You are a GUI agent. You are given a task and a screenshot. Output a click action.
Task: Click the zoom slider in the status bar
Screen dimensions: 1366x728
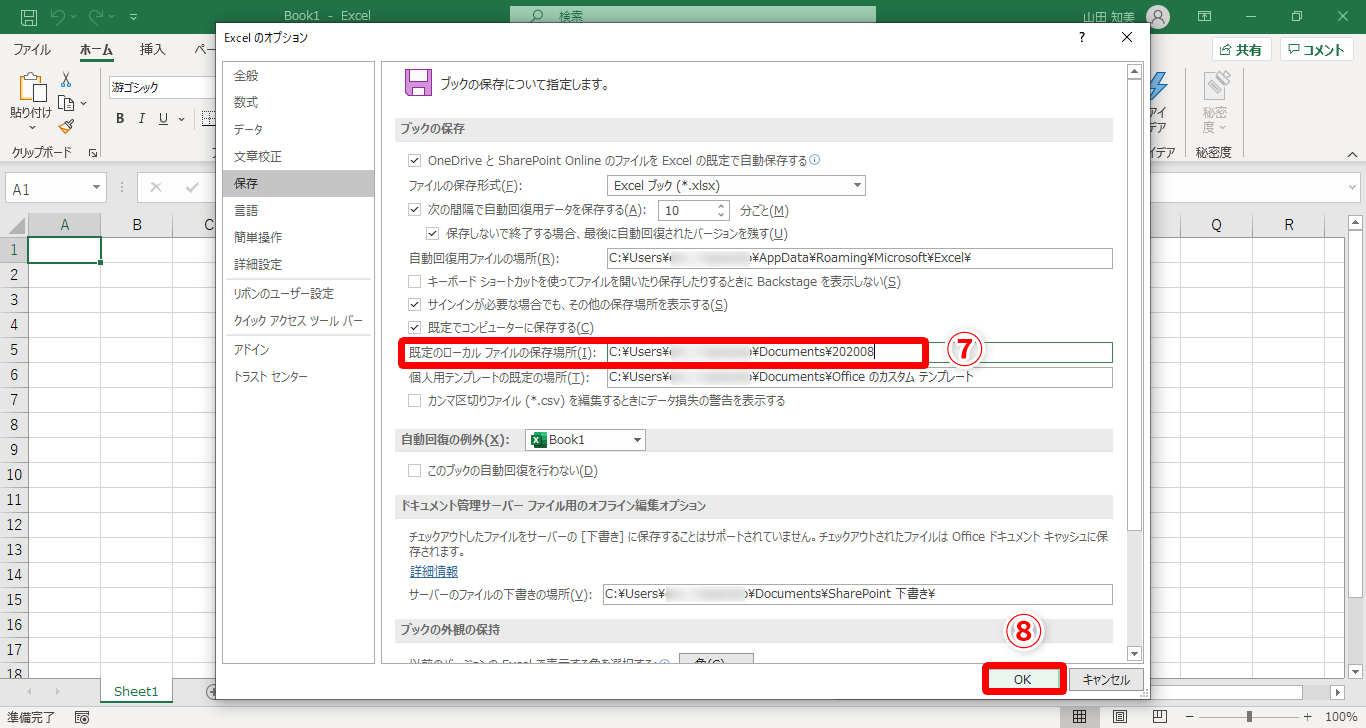click(1249, 717)
